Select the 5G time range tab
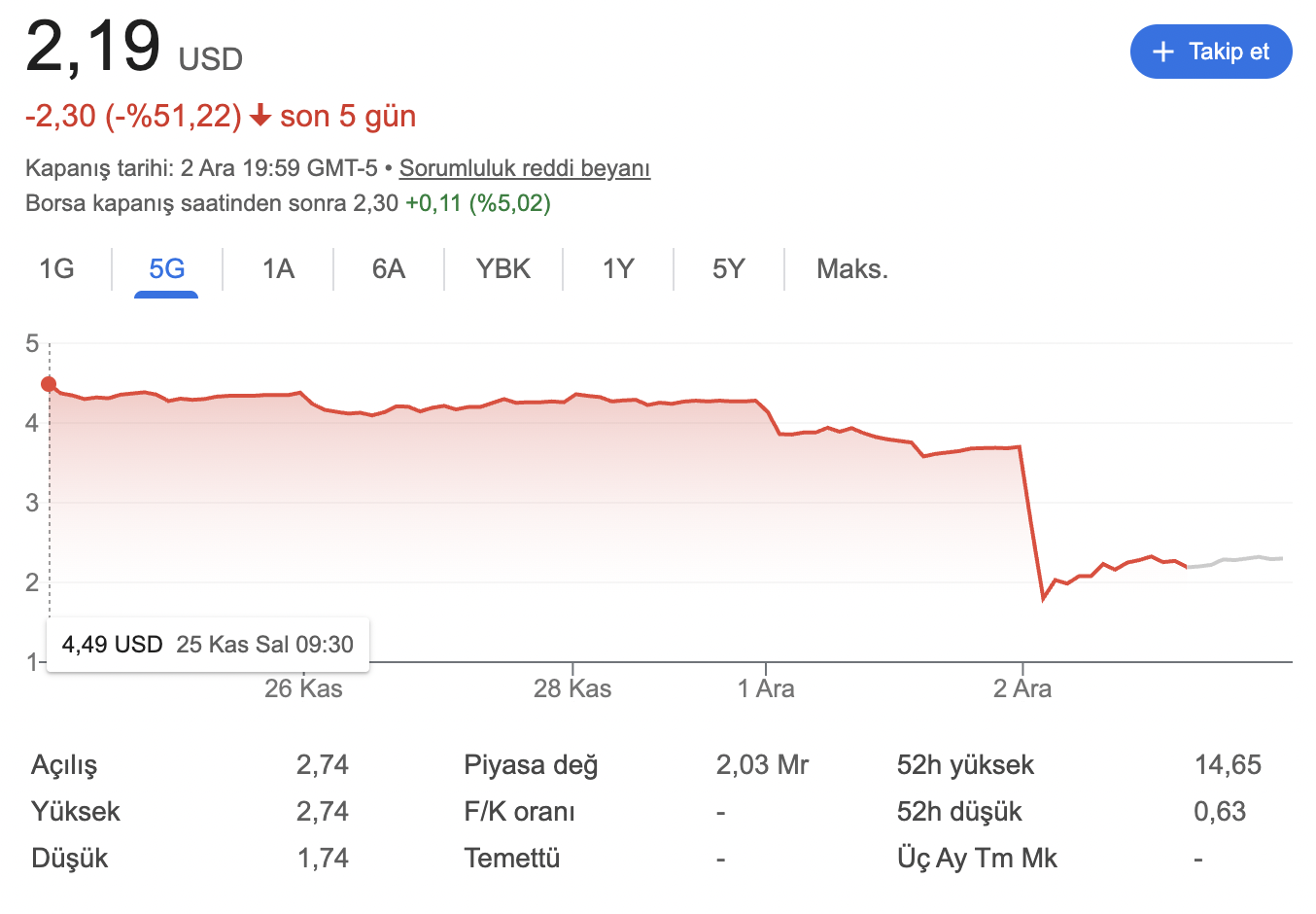Image resolution: width=1316 pixels, height=914 pixels. 166,269
